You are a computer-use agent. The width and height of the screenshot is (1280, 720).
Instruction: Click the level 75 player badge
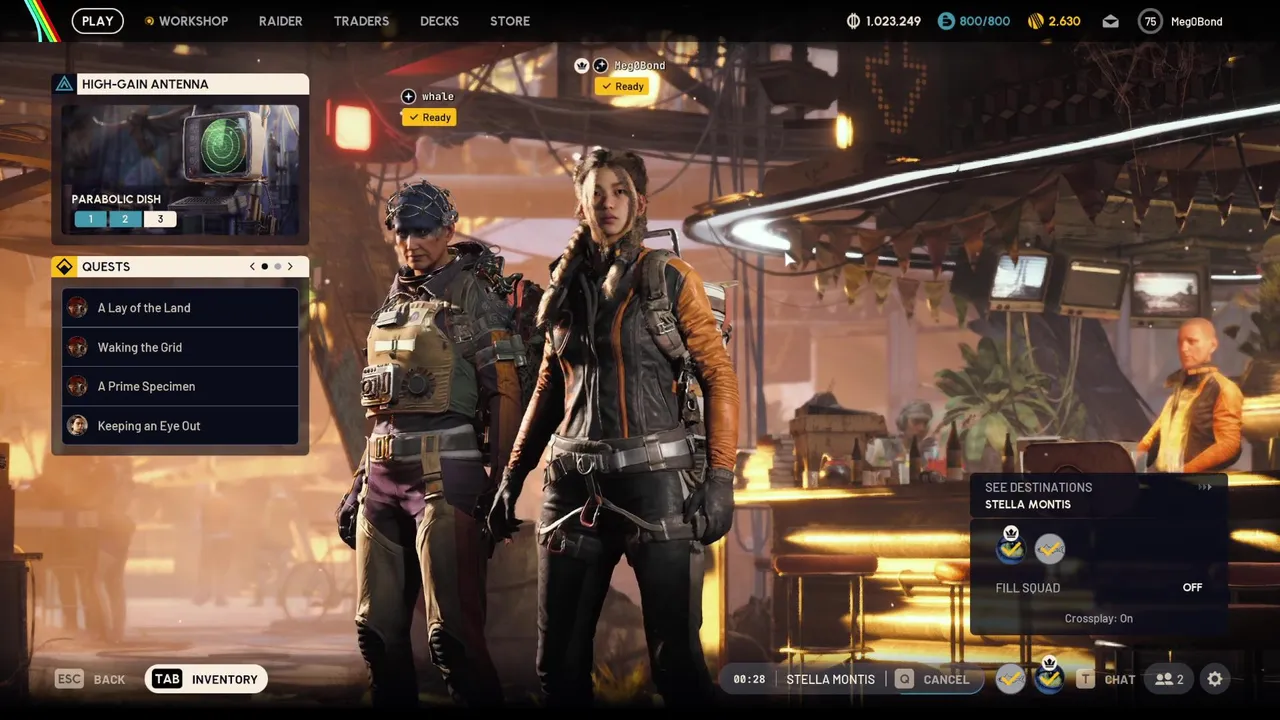(x=1150, y=21)
